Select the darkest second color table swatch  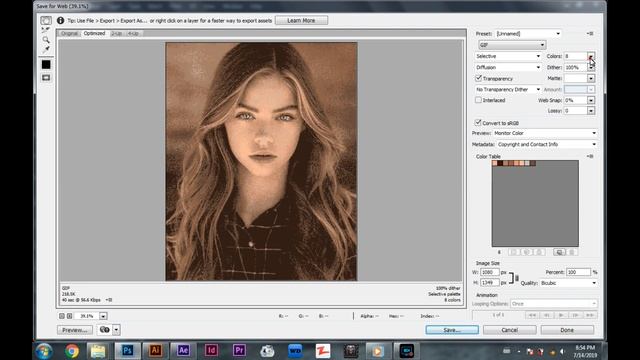[x=500, y=163]
